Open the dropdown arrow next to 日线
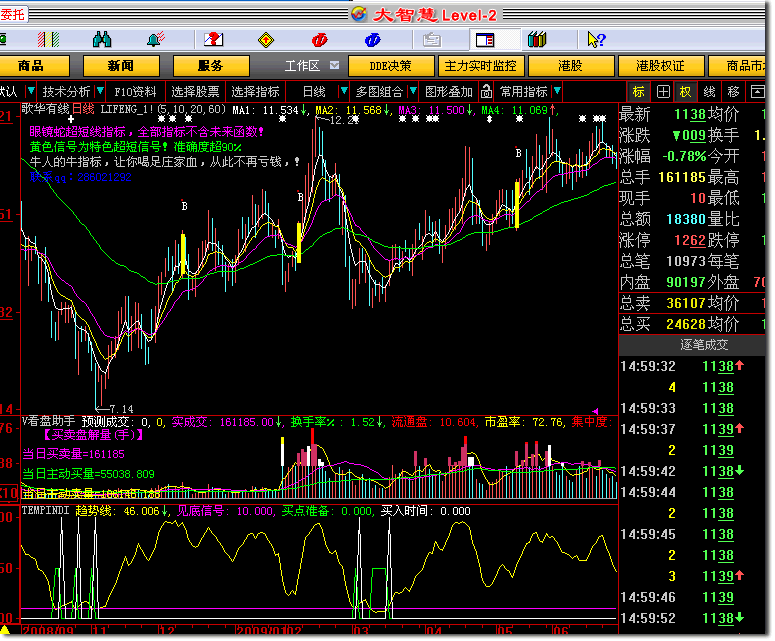This screenshot has height=641, width=775. click(x=344, y=91)
